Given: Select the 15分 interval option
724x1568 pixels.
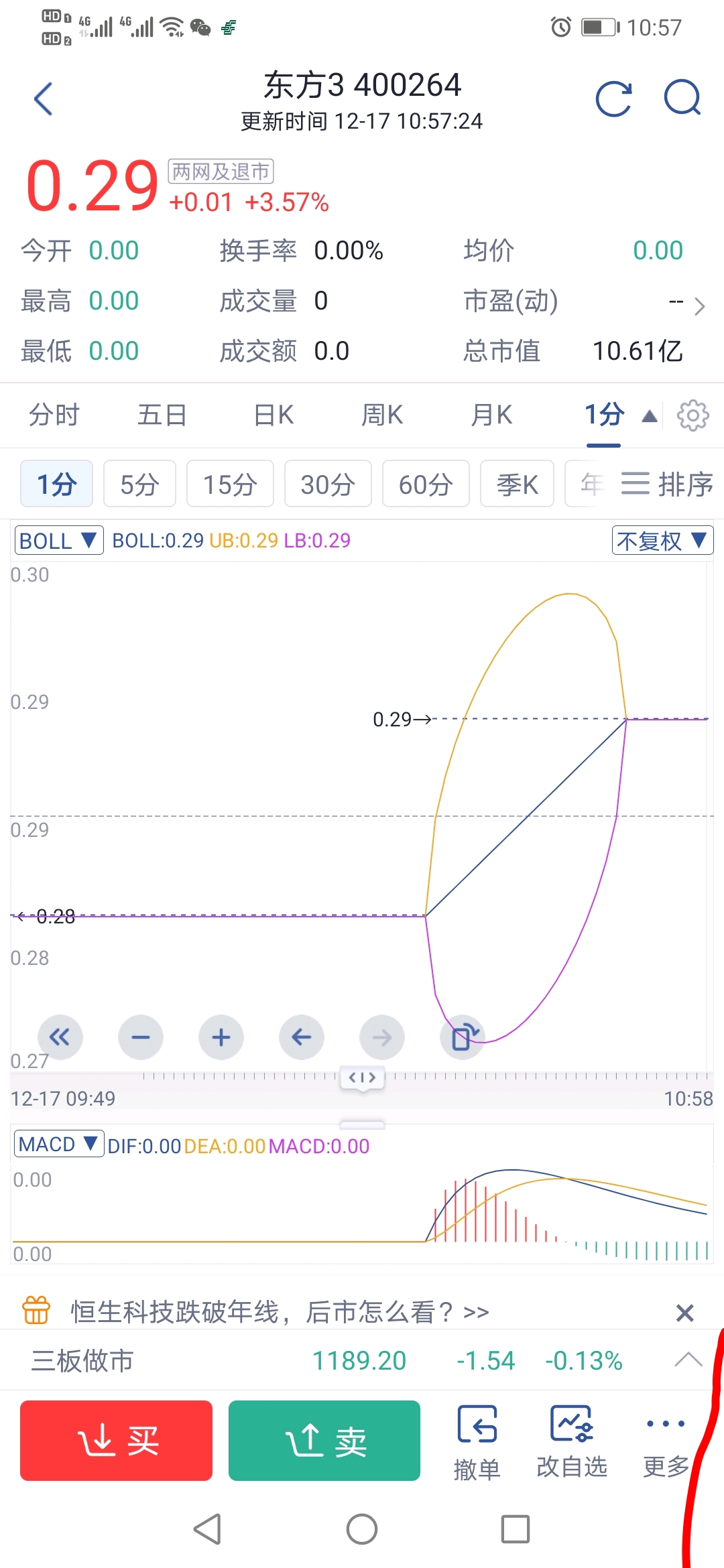Looking at the screenshot, I should tap(230, 484).
